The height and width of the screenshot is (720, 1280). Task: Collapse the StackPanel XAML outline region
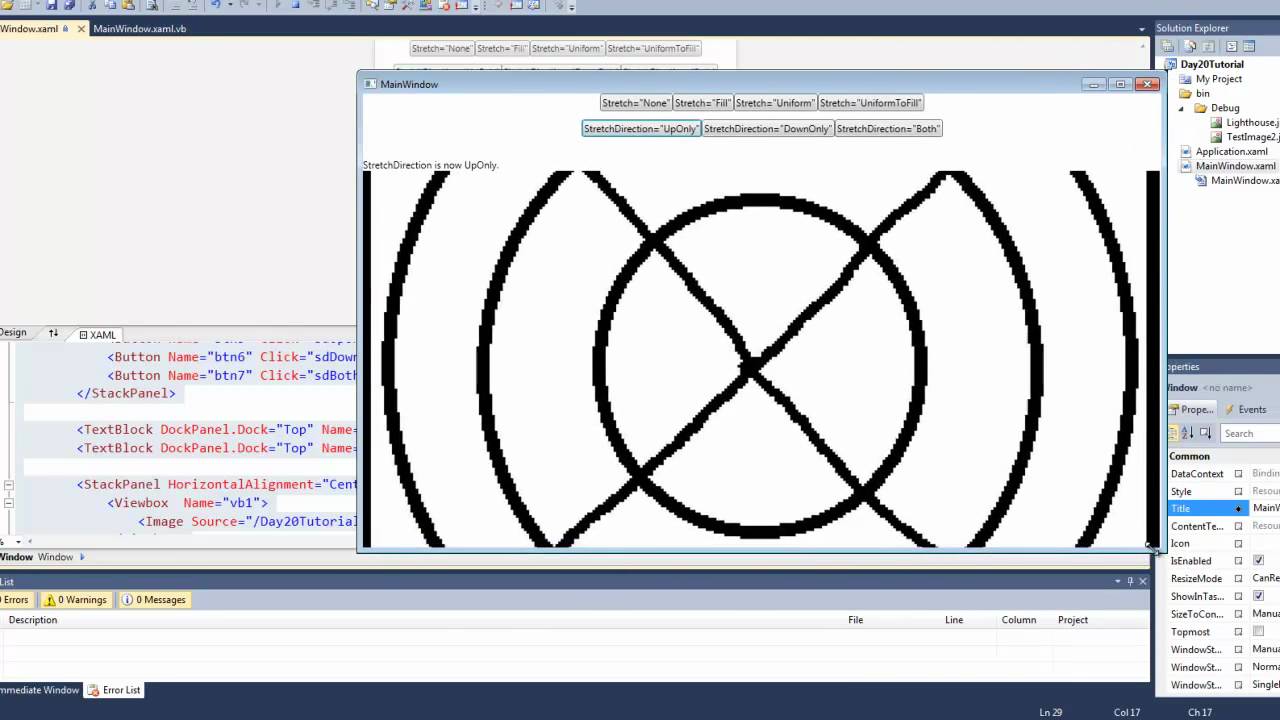click(x=8, y=485)
